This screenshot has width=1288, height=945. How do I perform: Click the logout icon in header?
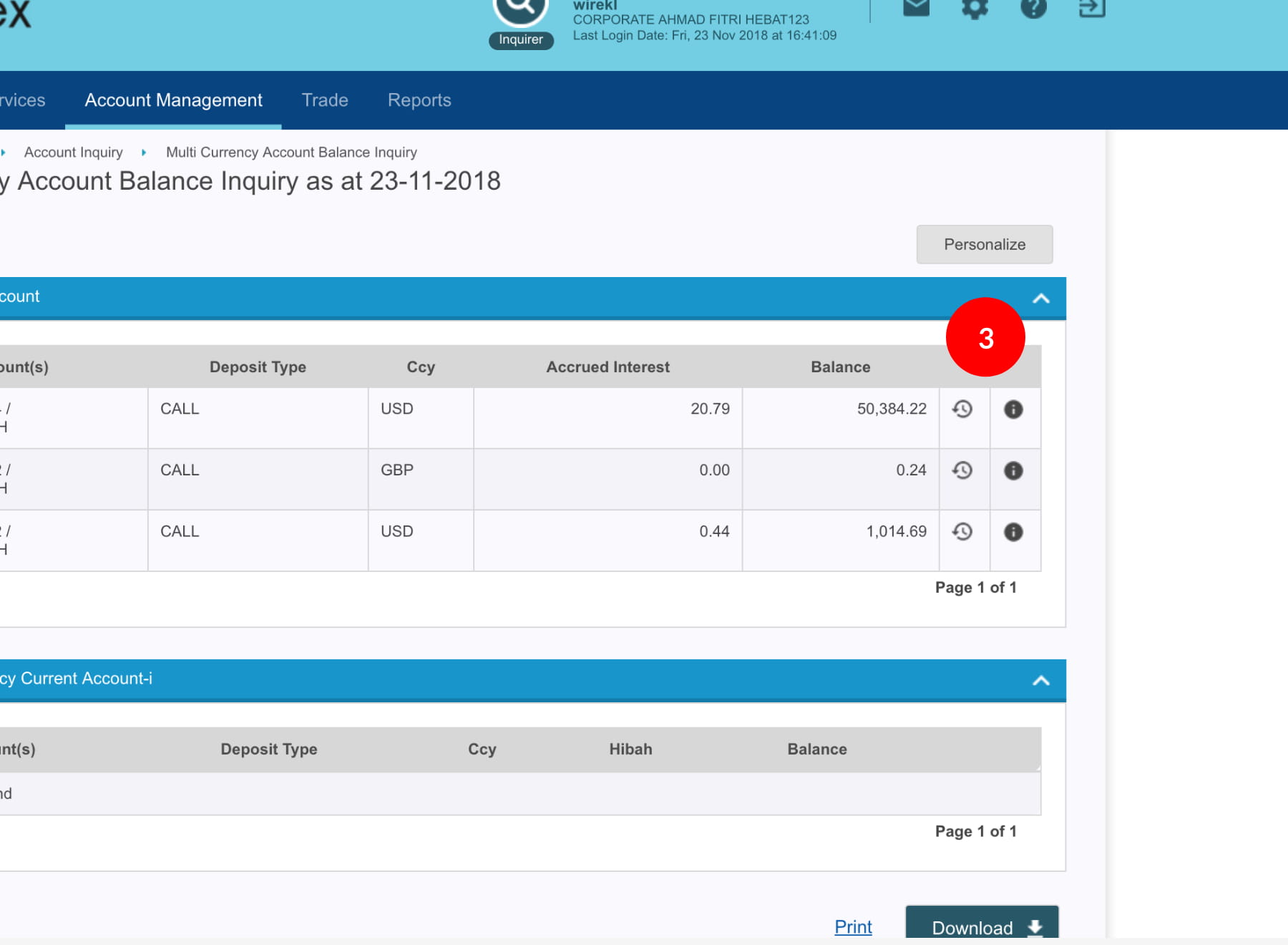point(1091,8)
